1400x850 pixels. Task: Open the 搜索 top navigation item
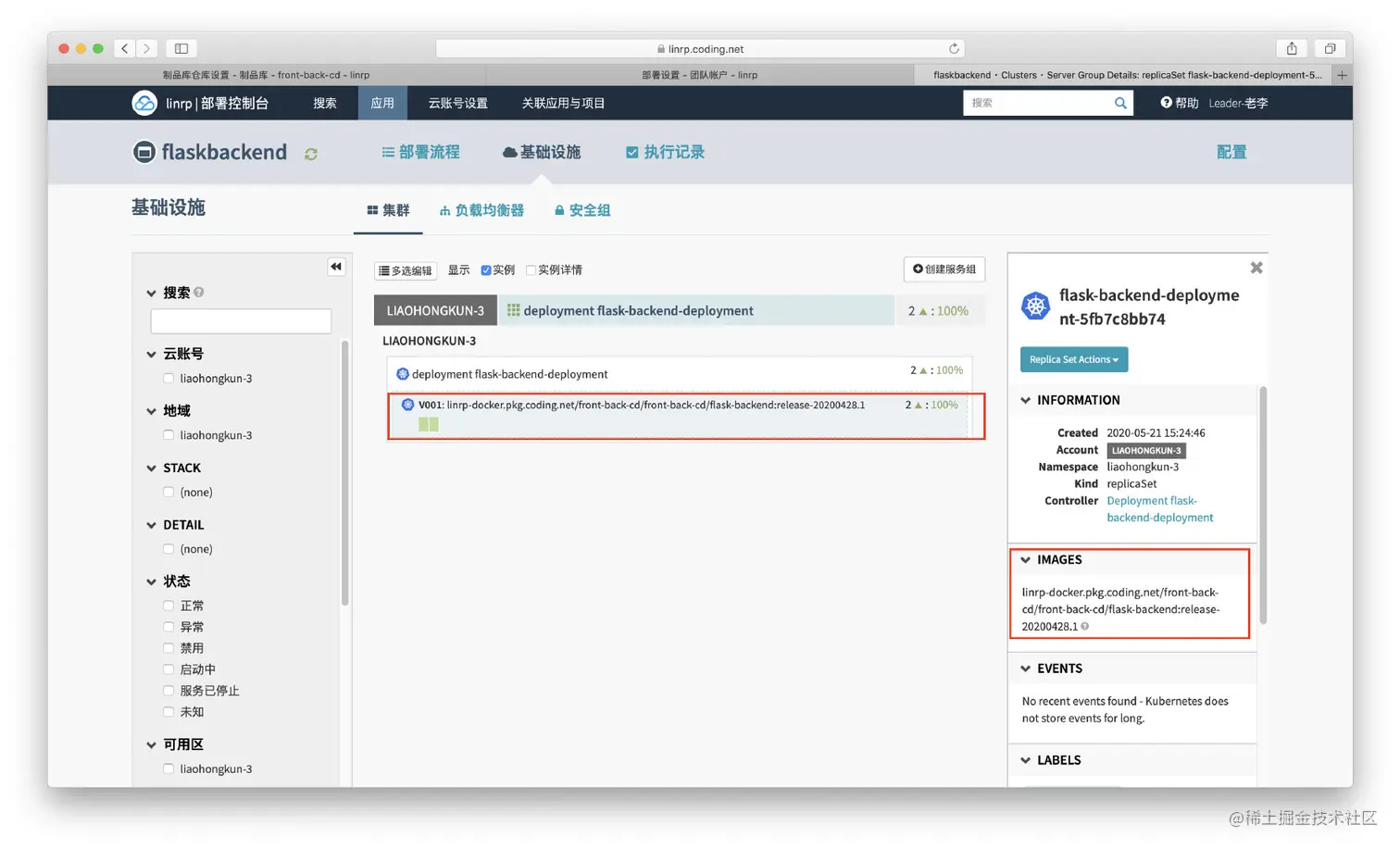point(325,103)
